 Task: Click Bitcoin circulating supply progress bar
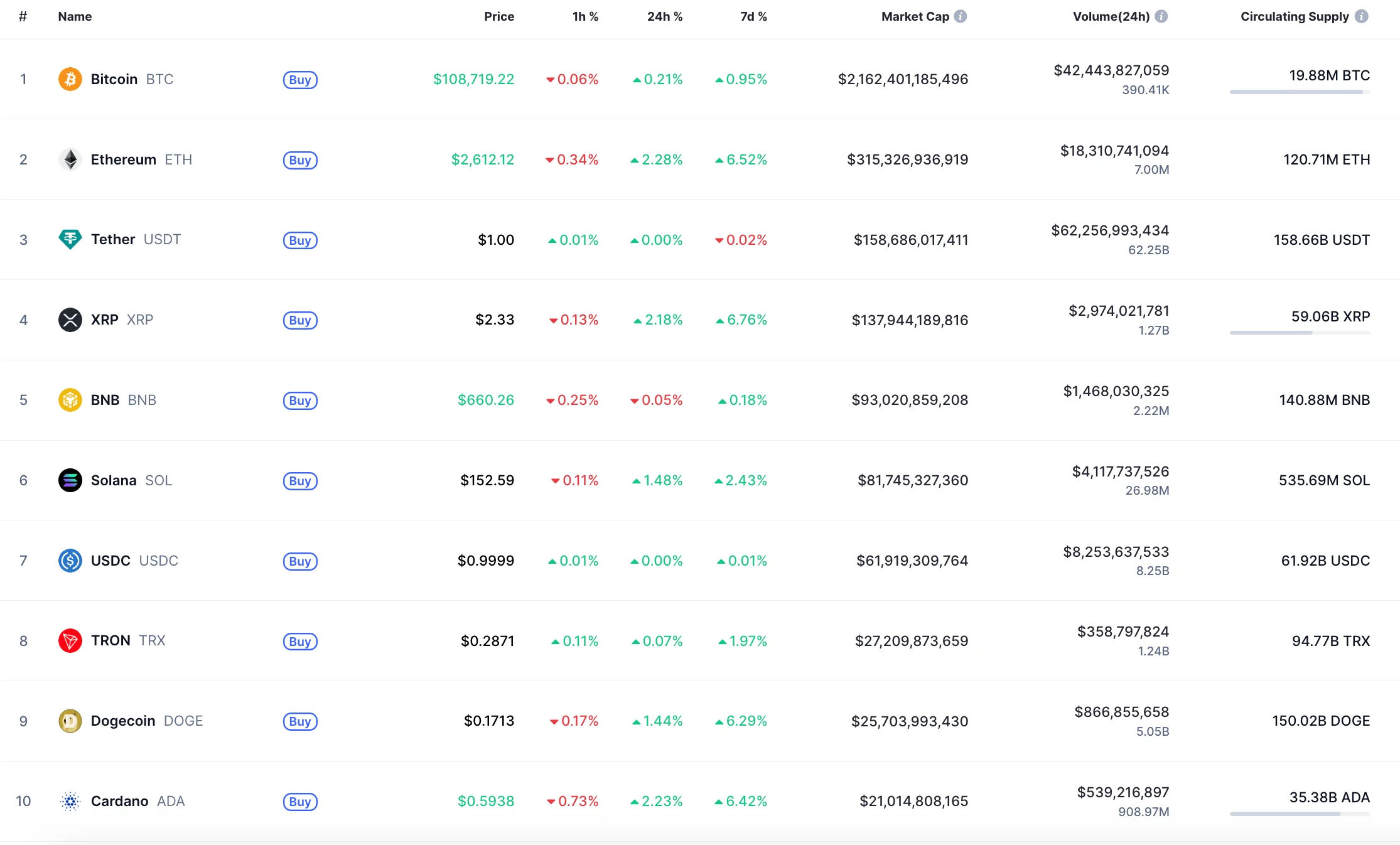coord(1299,92)
